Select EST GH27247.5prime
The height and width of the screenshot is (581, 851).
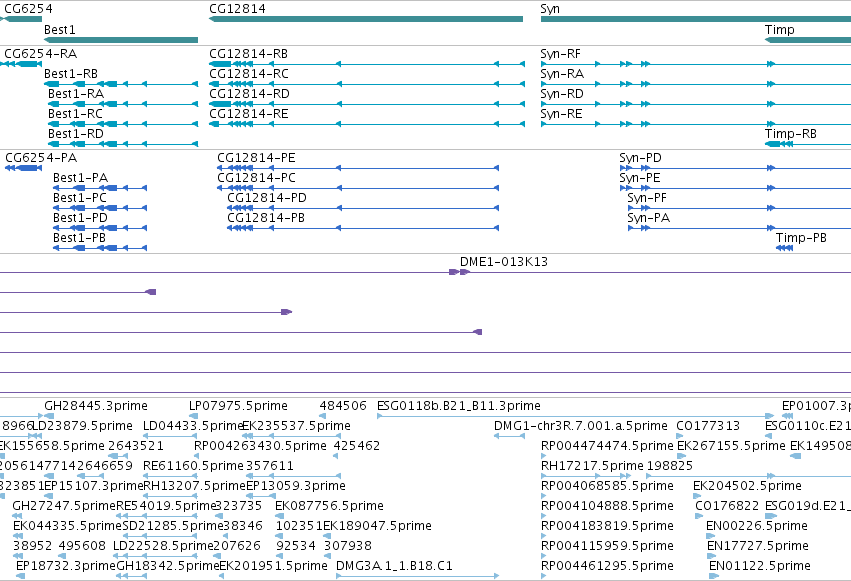tap(64, 506)
